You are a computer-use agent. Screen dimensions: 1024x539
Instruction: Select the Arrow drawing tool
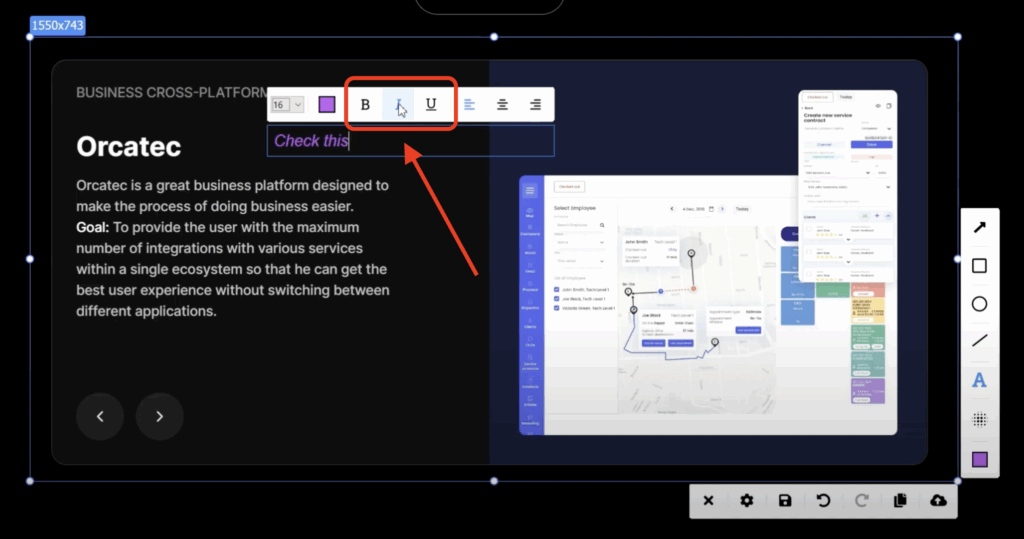(x=980, y=227)
